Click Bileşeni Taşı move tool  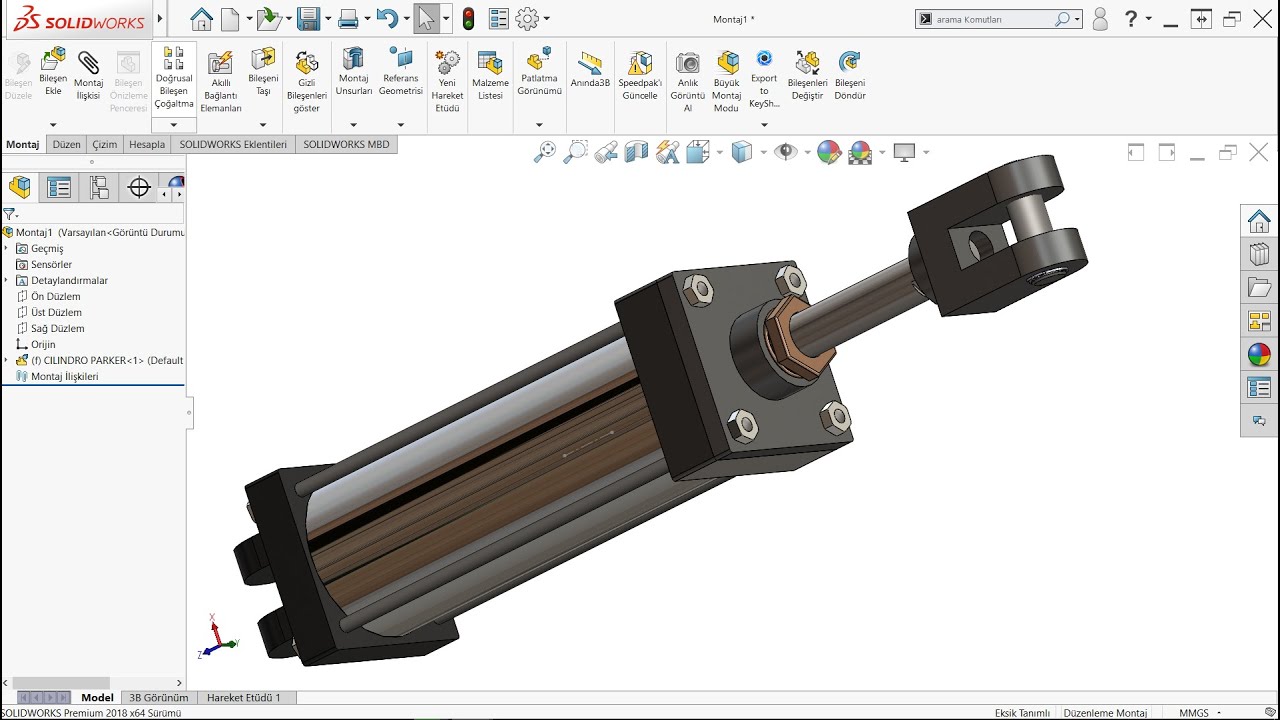point(263,73)
